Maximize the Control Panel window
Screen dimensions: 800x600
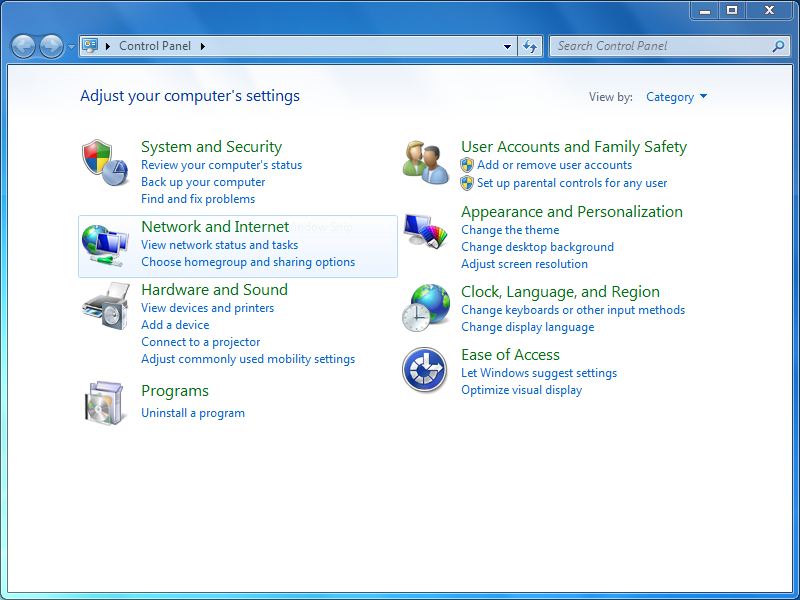[x=732, y=10]
